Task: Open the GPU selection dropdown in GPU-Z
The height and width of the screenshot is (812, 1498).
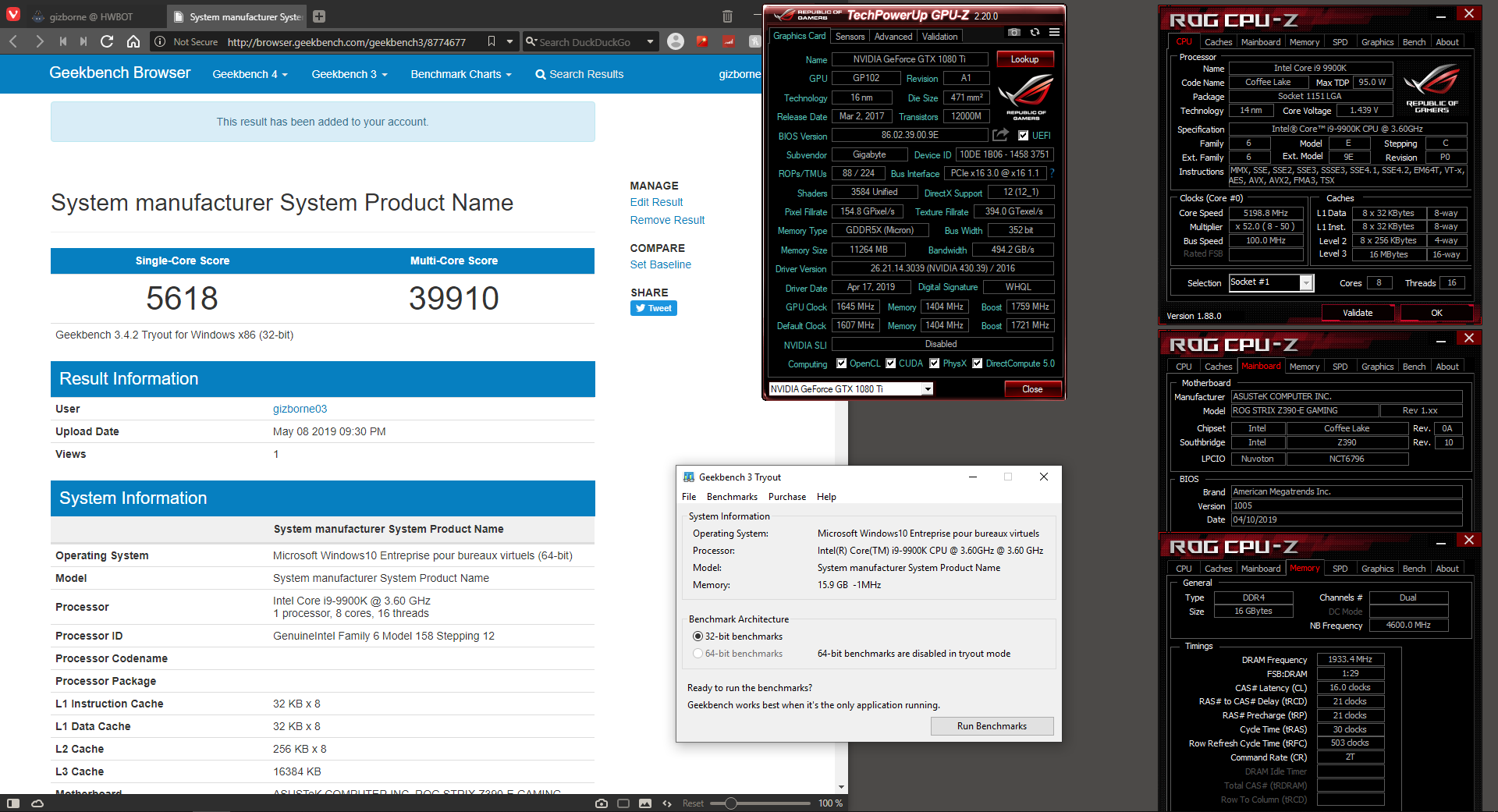Action: (x=928, y=389)
